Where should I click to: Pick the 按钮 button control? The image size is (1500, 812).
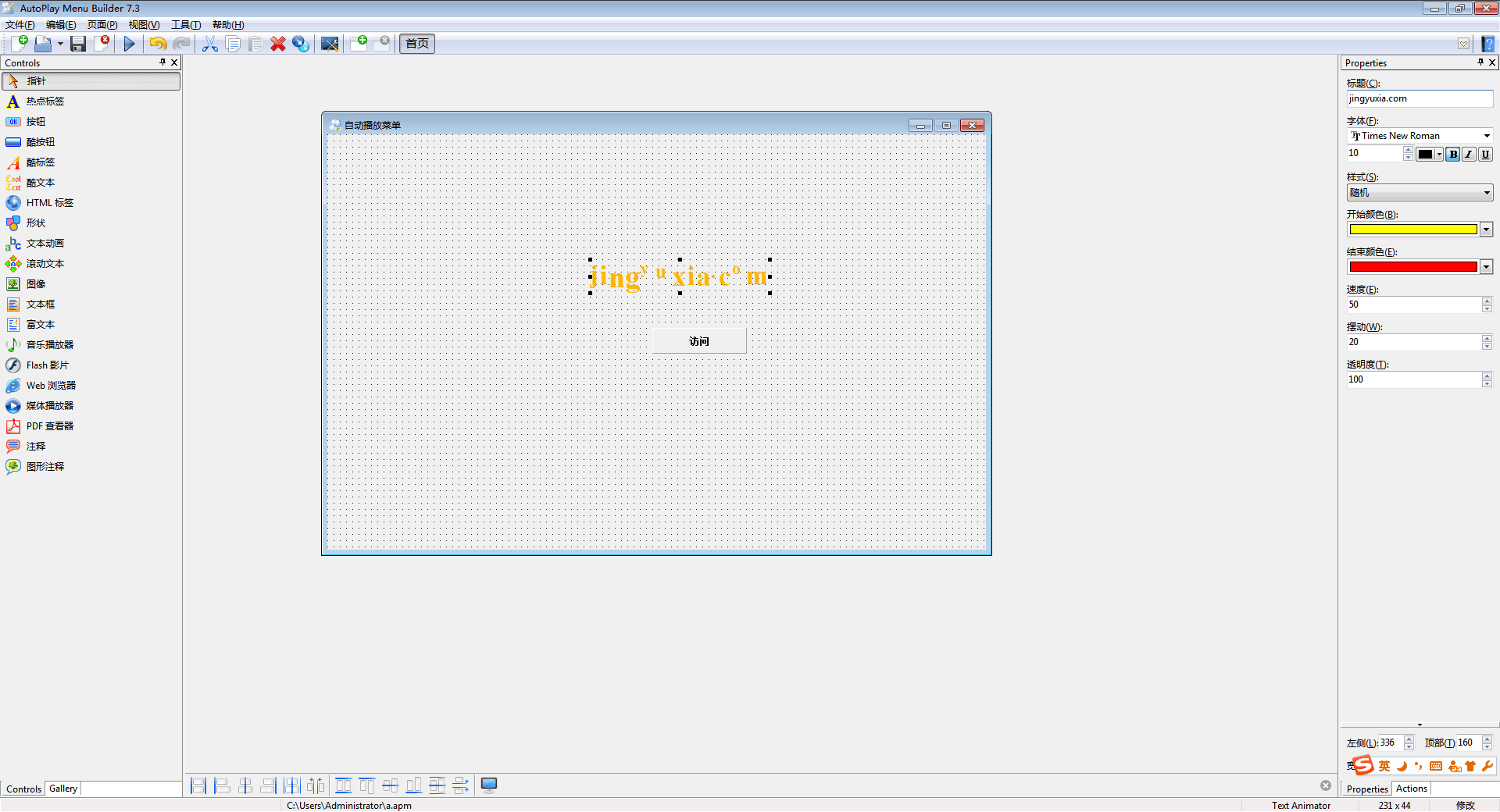(x=91, y=122)
